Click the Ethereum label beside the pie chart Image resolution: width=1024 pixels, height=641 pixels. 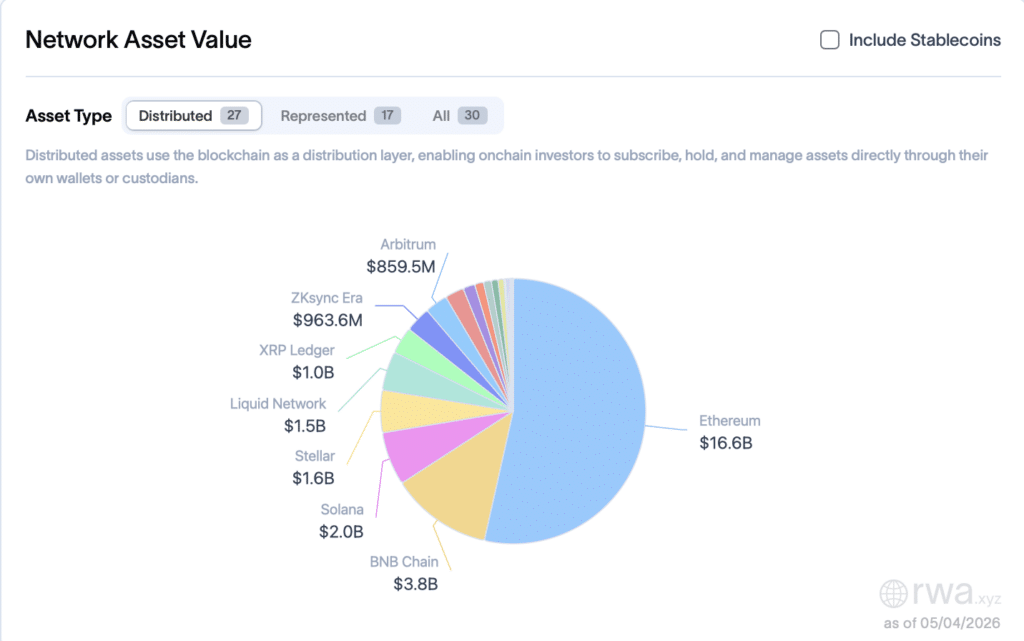(729, 421)
